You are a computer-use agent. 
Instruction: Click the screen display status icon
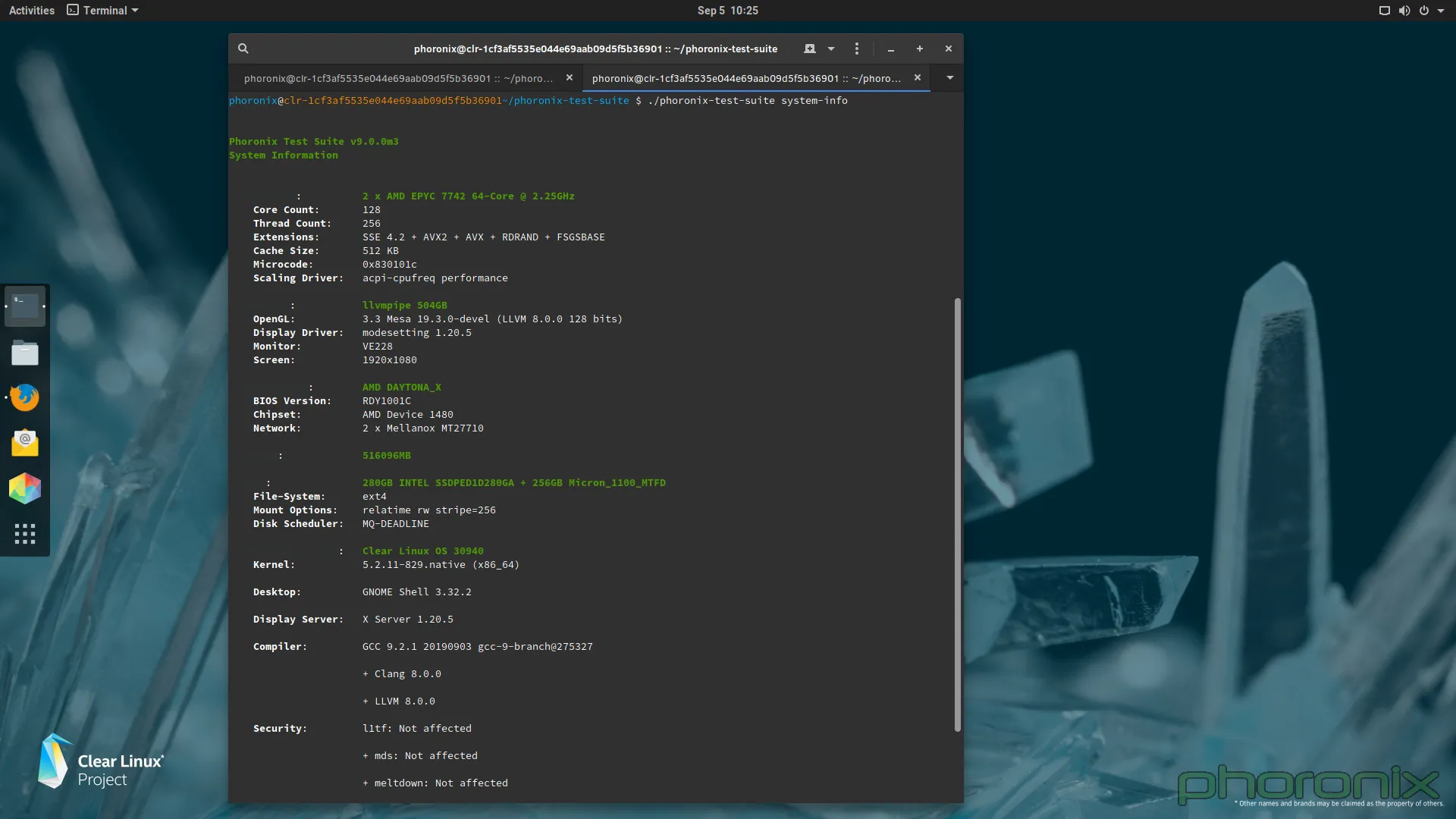pyautogui.click(x=1385, y=11)
